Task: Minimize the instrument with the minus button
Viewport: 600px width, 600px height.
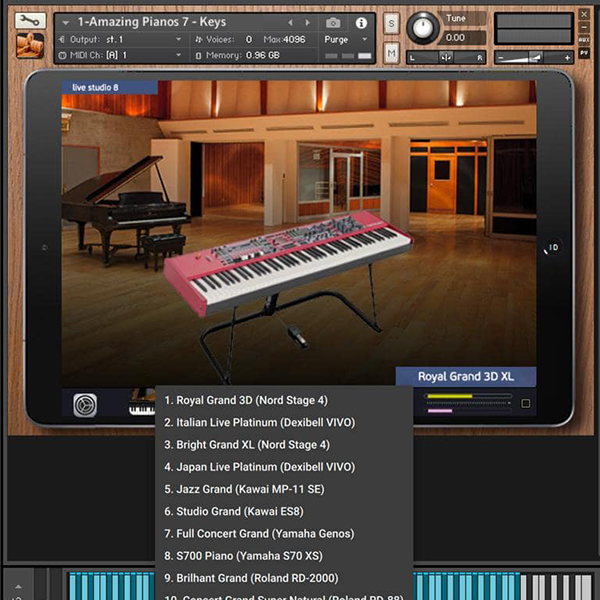Action: [584, 27]
